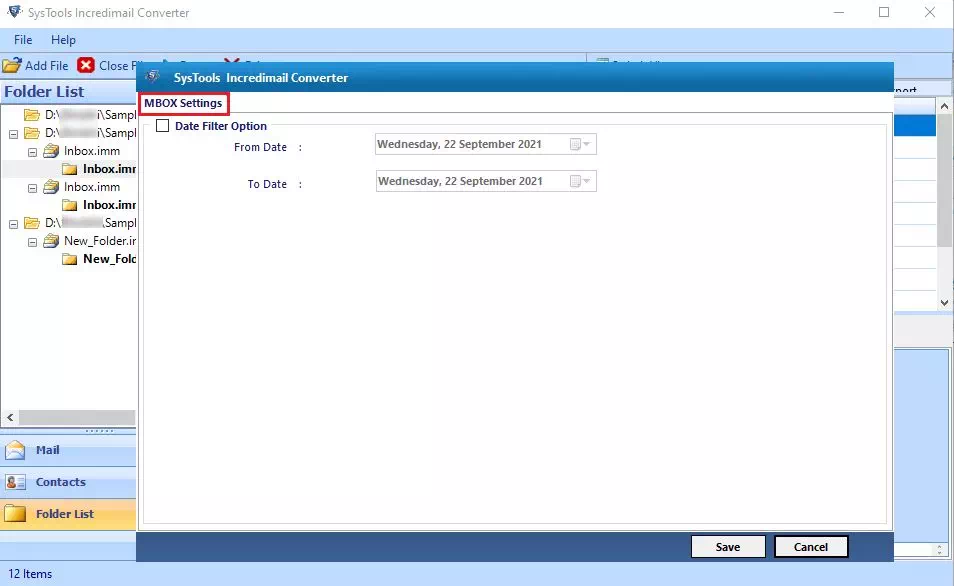Click folder icon of first D:\ Sampl entry
Screen dimensions: 954x586
point(32,114)
